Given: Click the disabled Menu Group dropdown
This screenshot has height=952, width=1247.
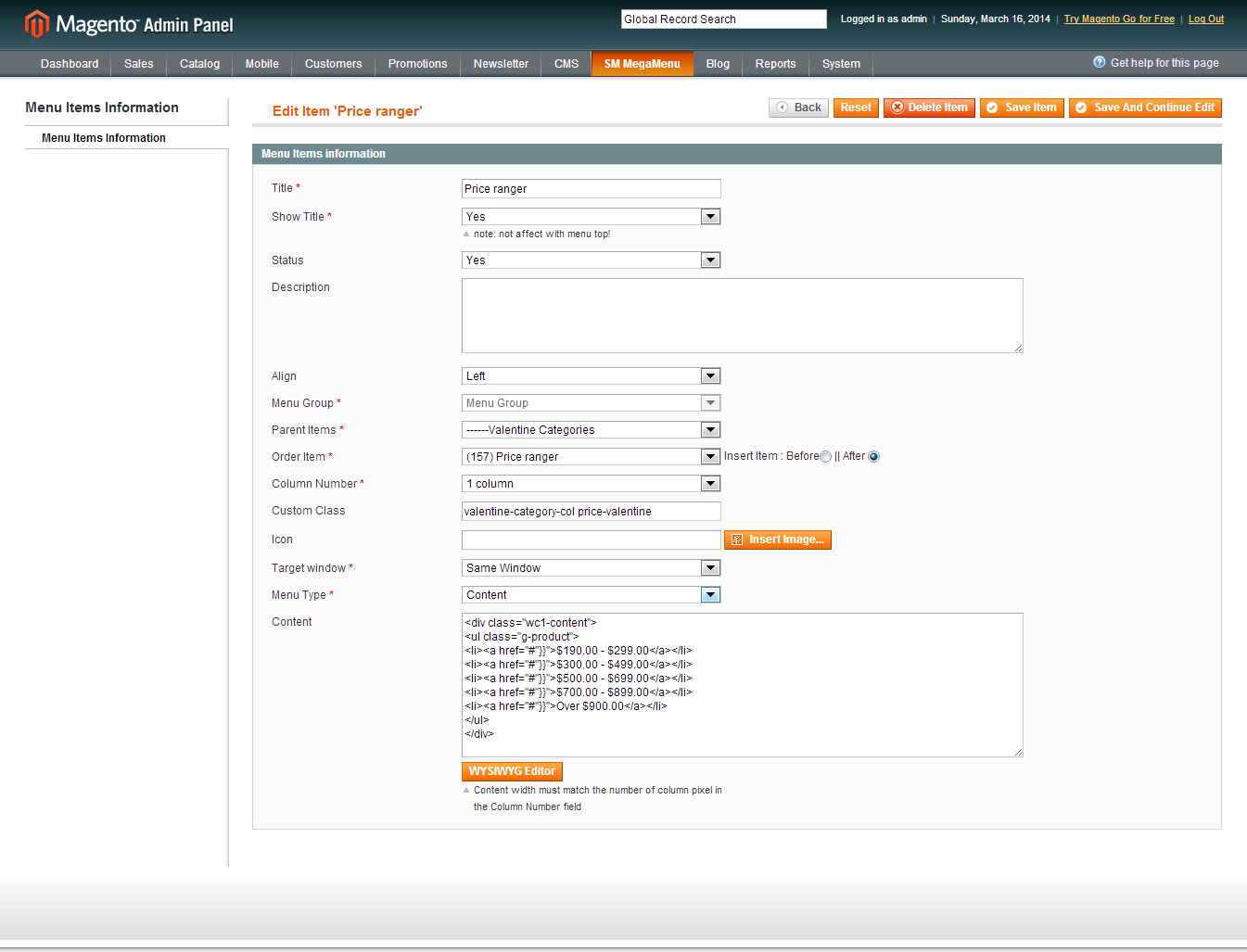Looking at the screenshot, I should (592, 403).
